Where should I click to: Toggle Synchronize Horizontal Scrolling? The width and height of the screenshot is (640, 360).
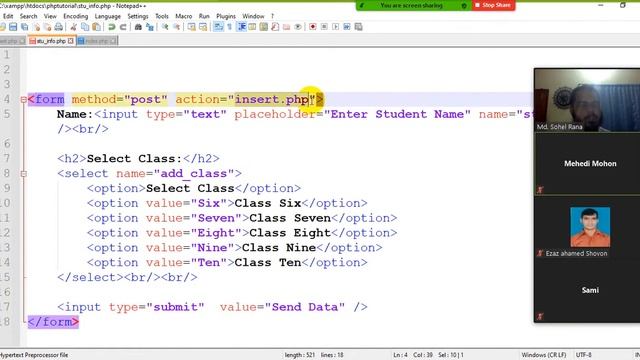pyautogui.click(x=203, y=27)
